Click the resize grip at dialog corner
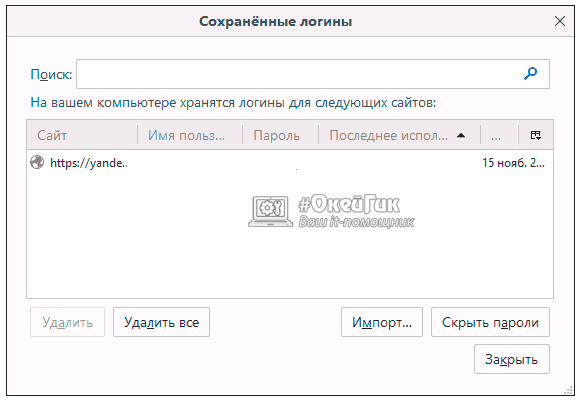The width and height of the screenshot is (579, 401). [568, 391]
